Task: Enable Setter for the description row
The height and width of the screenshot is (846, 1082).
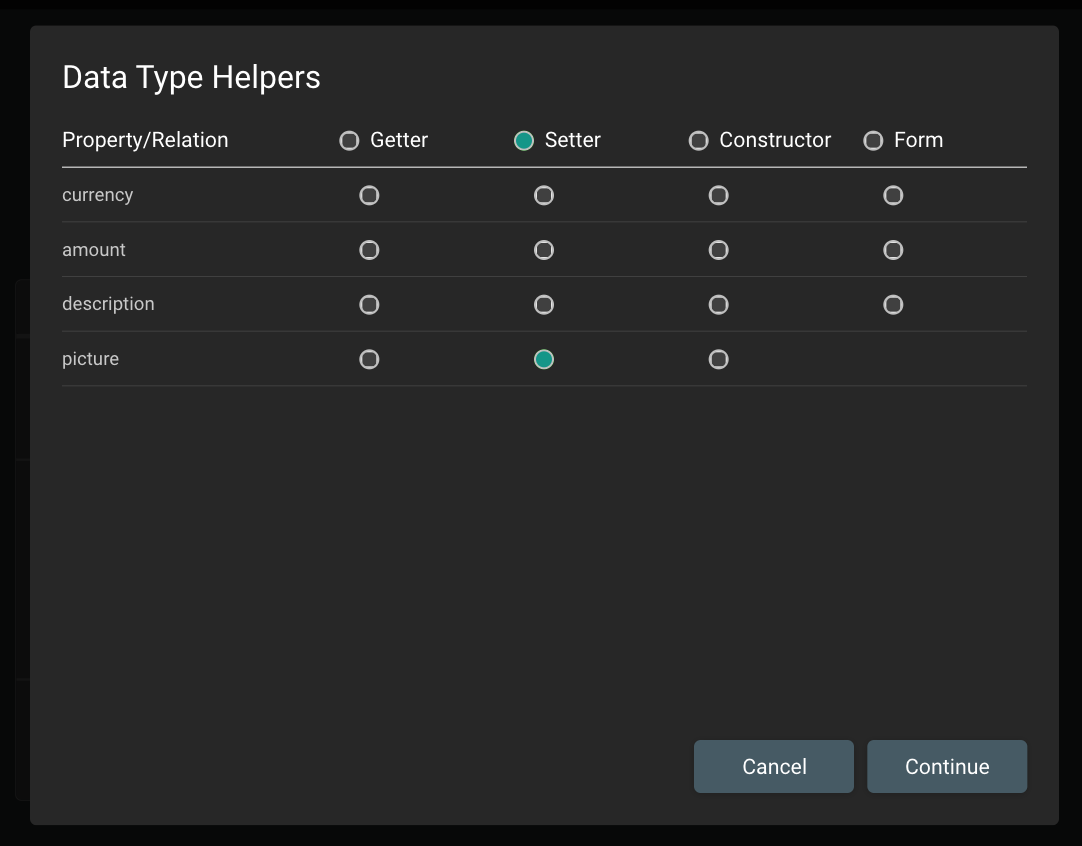Action: 544,304
